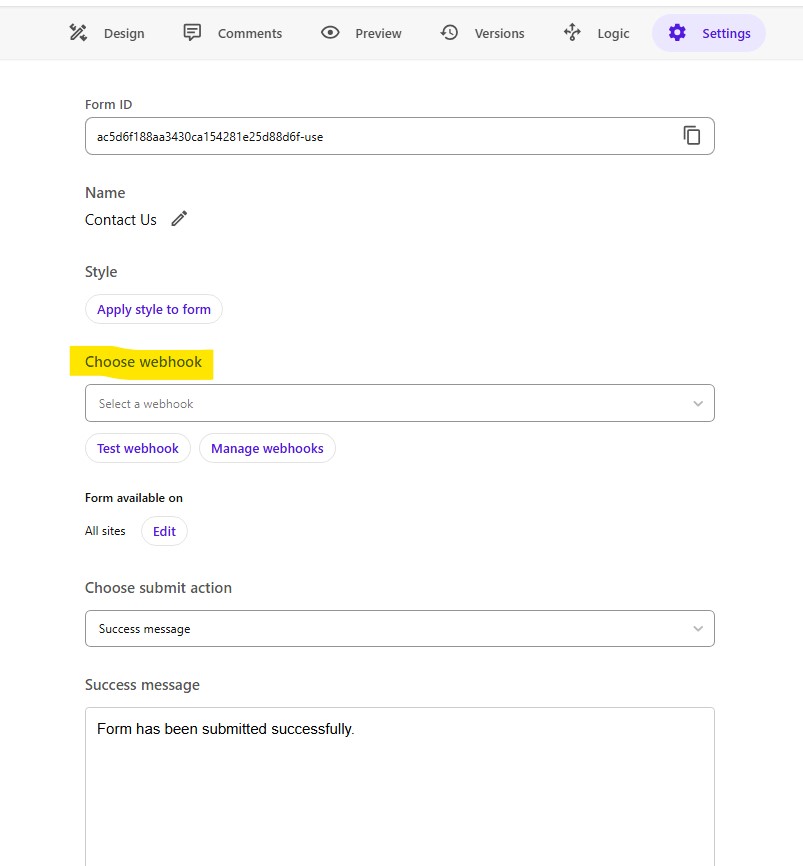Click the Settings gear icon
The width and height of the screenshot is (803, 866).
point(677,33)
